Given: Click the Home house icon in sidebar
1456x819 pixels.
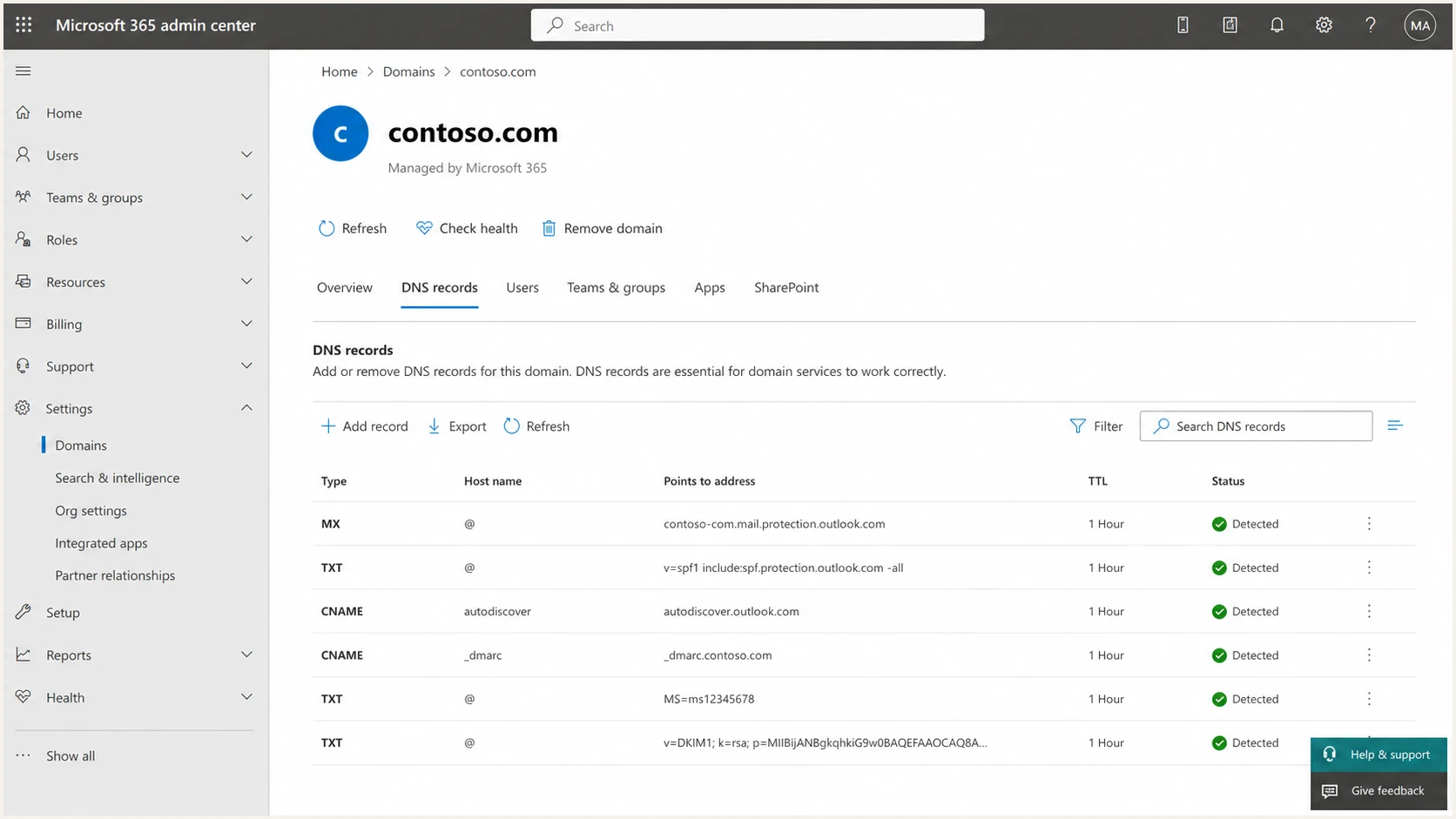Looking at the screenshot, I should click(x=24, y=112).
